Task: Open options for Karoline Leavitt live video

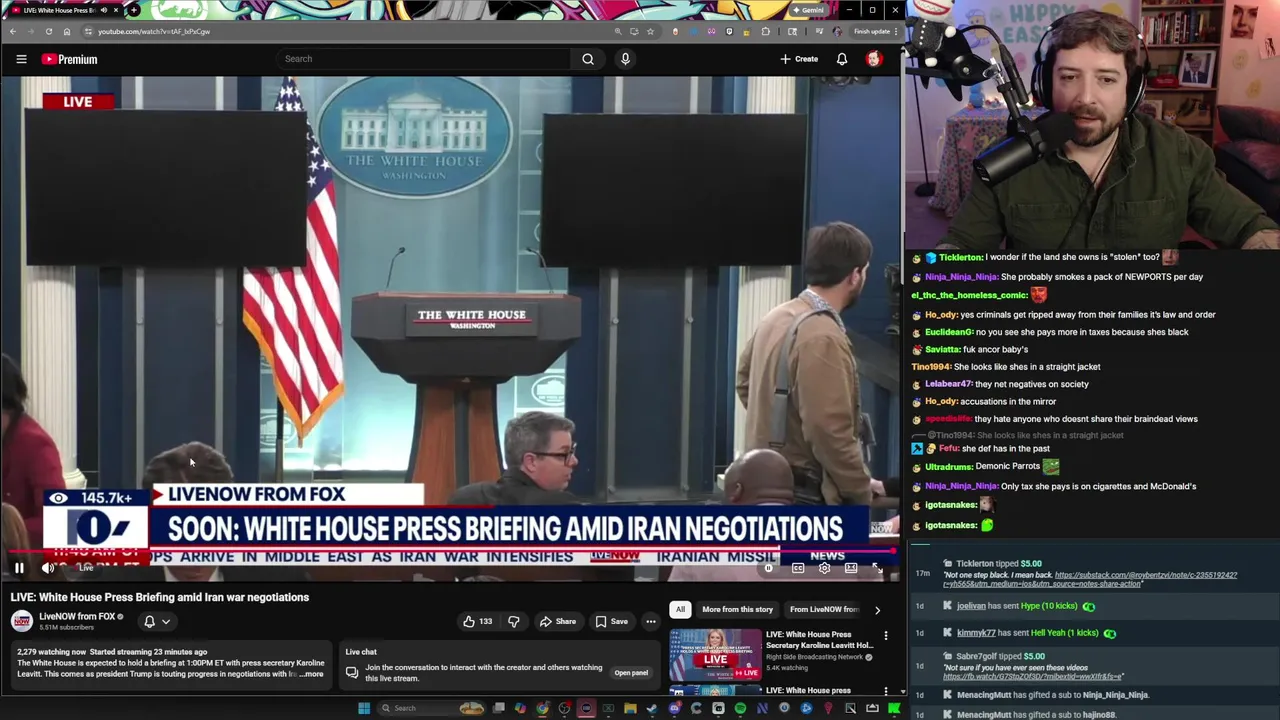Action: [885, 636]
